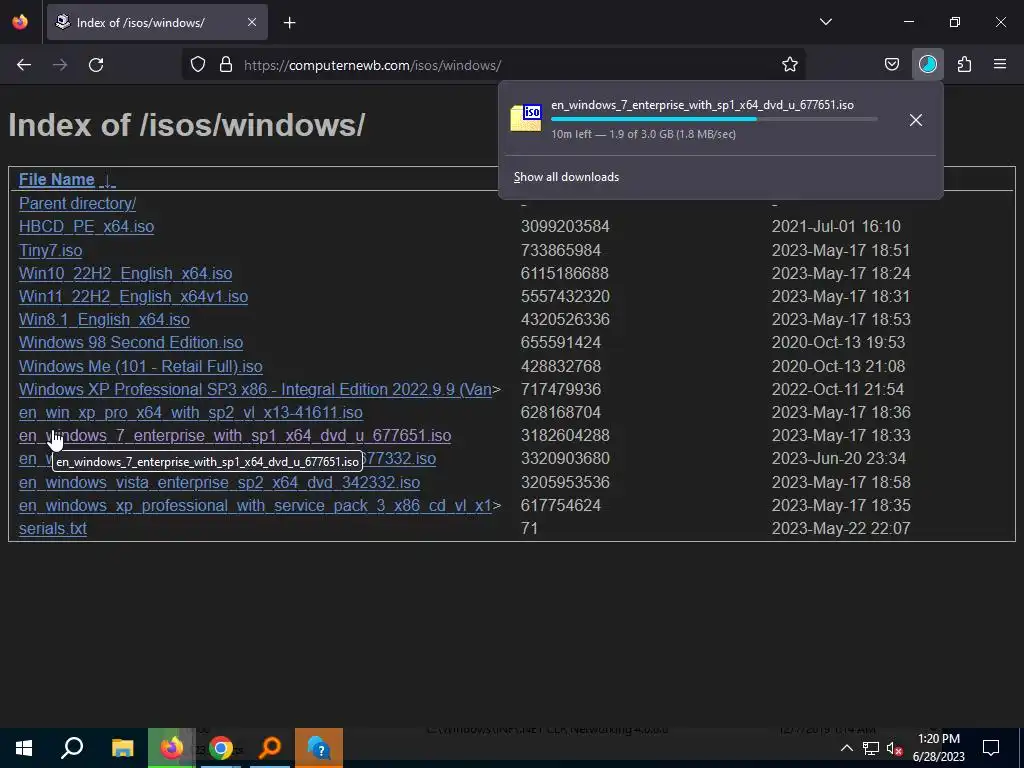Open the Windows Start menu
Image resolution: width=1024 pixels, height=768 pixels.
tap(24, 748)
